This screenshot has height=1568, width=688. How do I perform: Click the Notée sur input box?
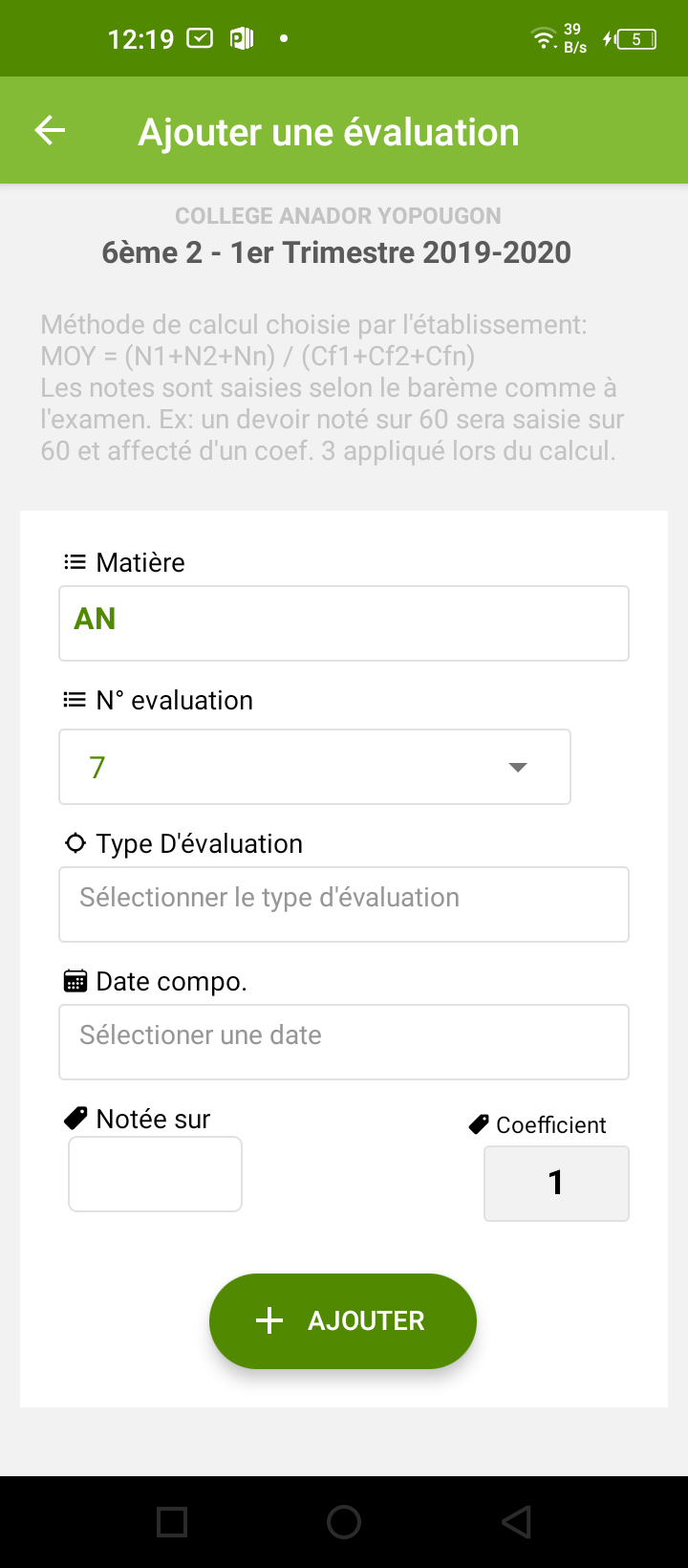[155, 1174]
